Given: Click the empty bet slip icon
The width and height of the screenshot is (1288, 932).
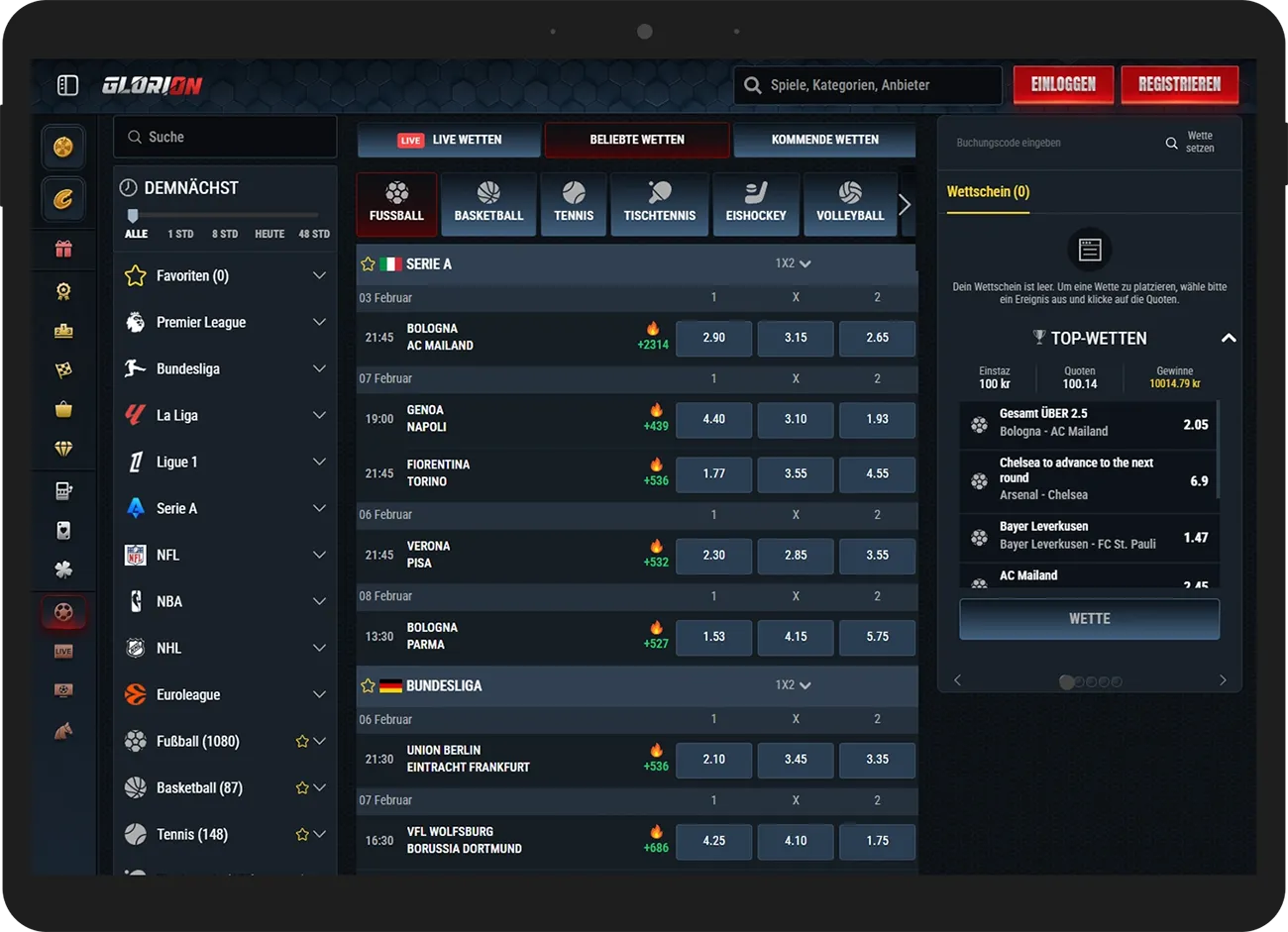Looking at the screenshot, I should point(1090,250).
